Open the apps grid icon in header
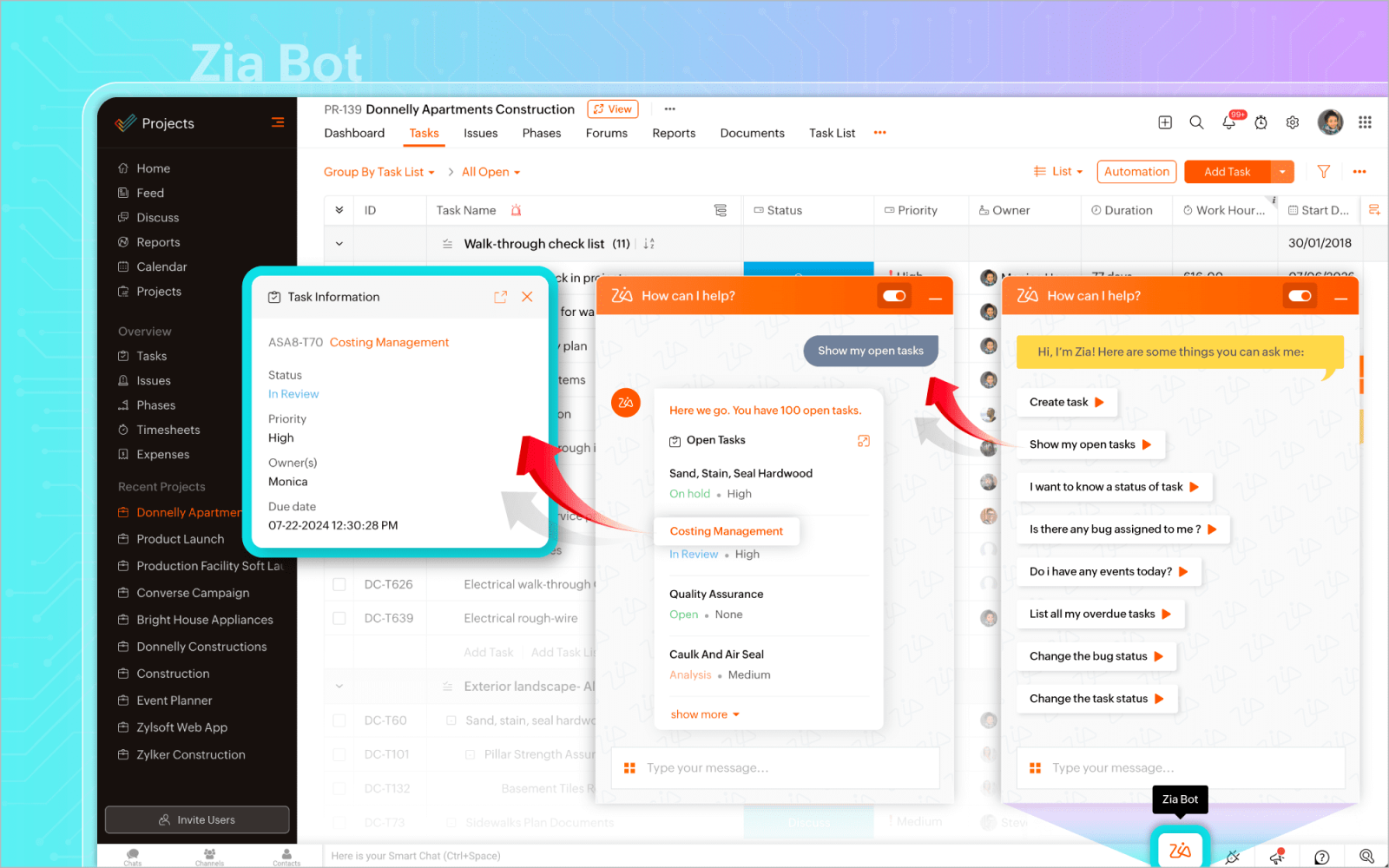Screen dimensions: 1389x868 (x=1365, y=122)
